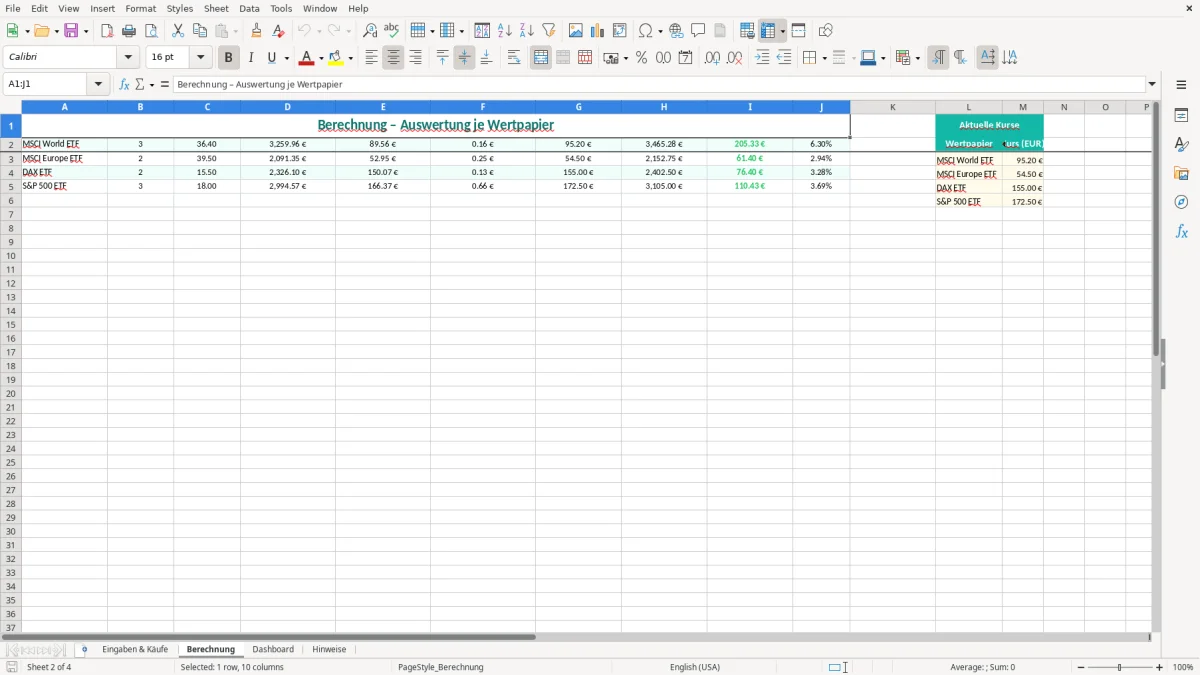Viewport: 1200px width, 675px height.
Task: Click zoom in plus button
Action: [x=1160, y=667]
